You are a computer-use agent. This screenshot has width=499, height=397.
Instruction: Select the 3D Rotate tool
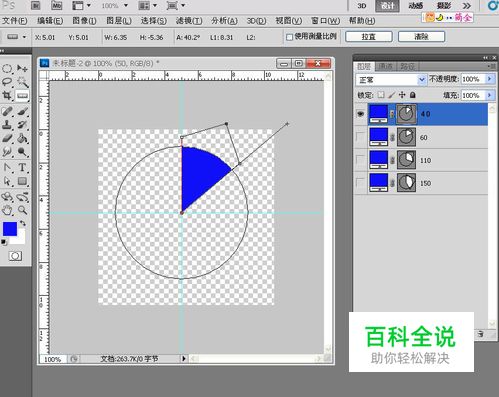[x=7, y=197]
